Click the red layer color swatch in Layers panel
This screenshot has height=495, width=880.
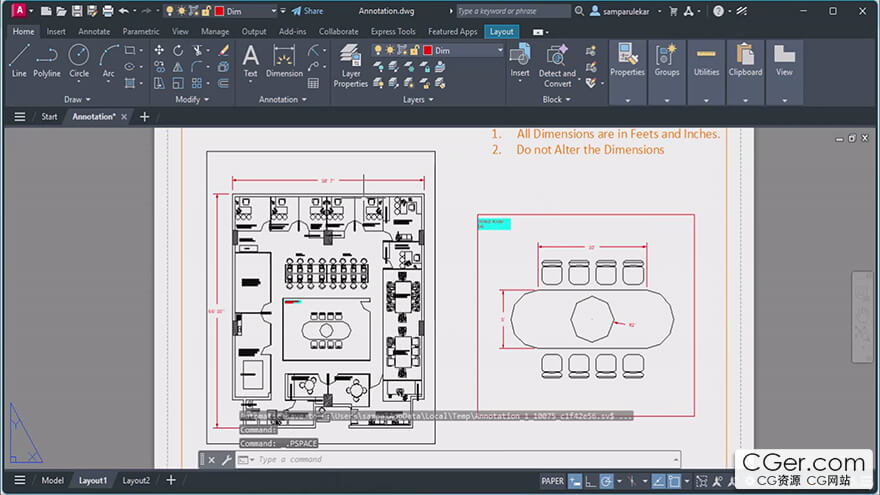428,51
